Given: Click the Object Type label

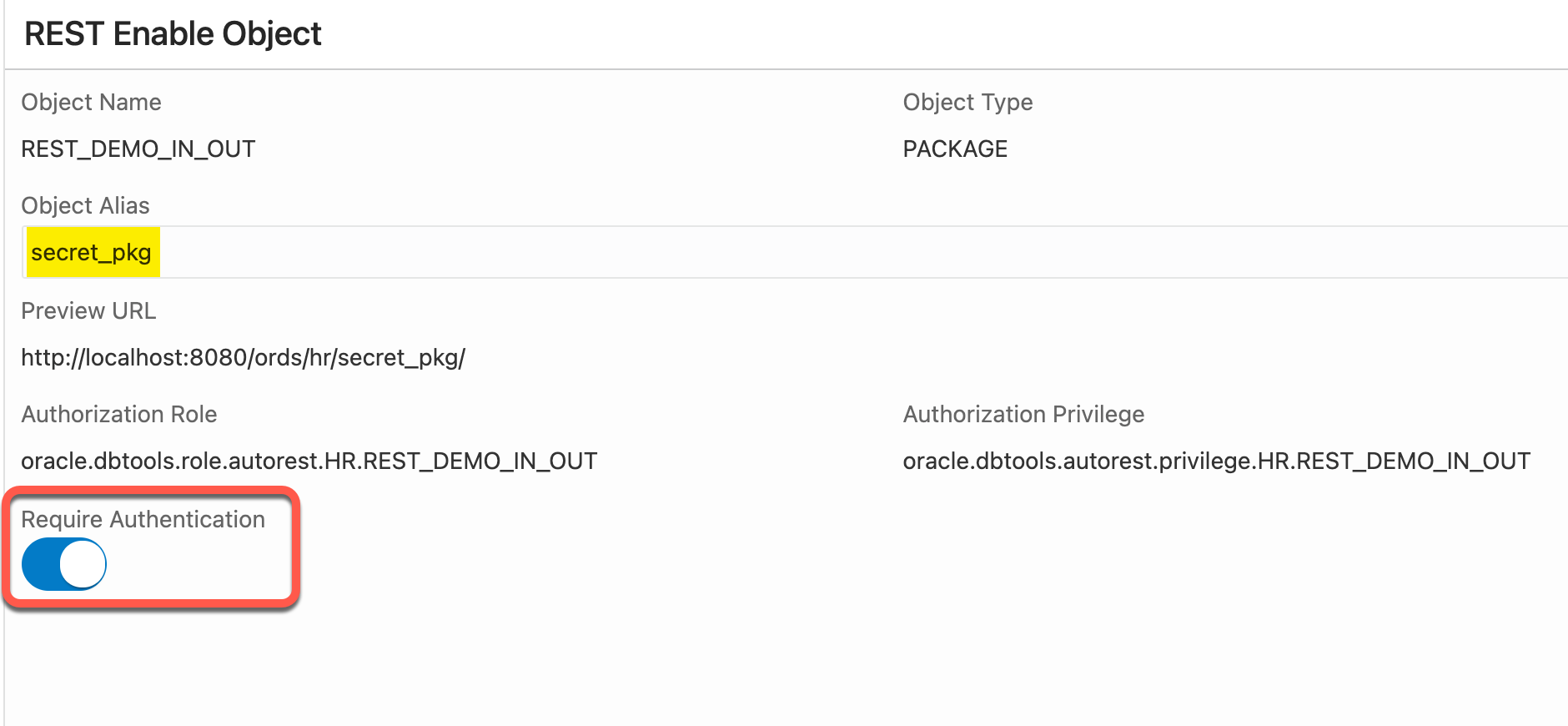Looking at the screenshot, I should pos(967,102).
